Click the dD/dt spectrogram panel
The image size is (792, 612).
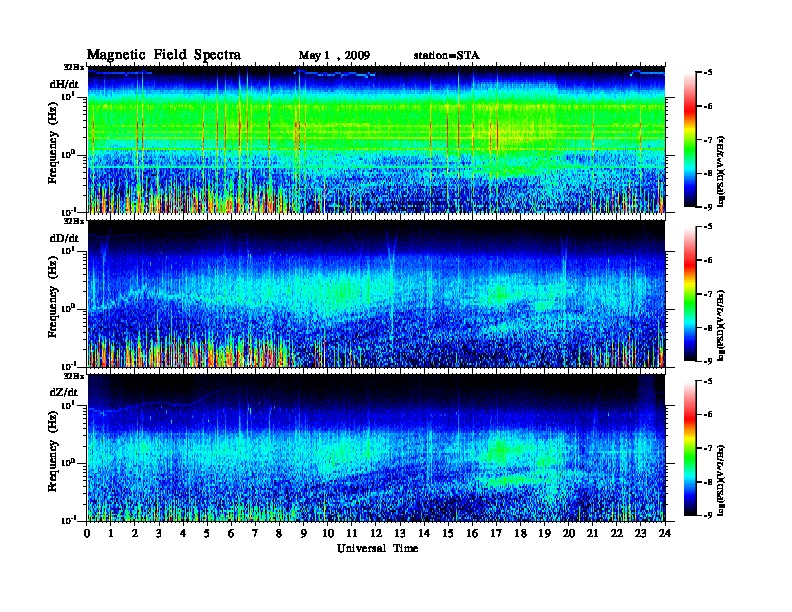pyautogui.click(x=376, y=293)
